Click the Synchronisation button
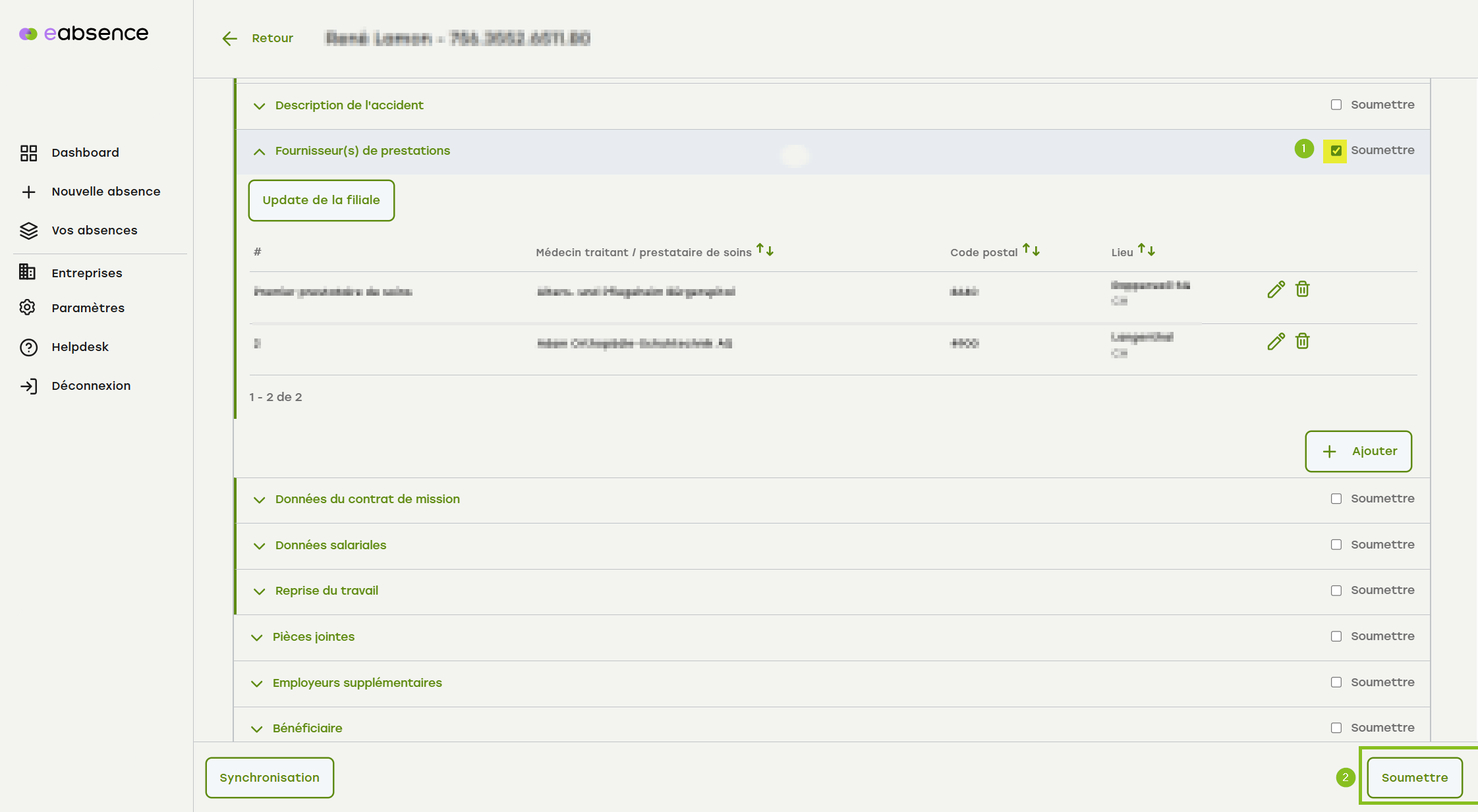The image size is (1478, 812). pyautogui.click(x=270, y=778)
